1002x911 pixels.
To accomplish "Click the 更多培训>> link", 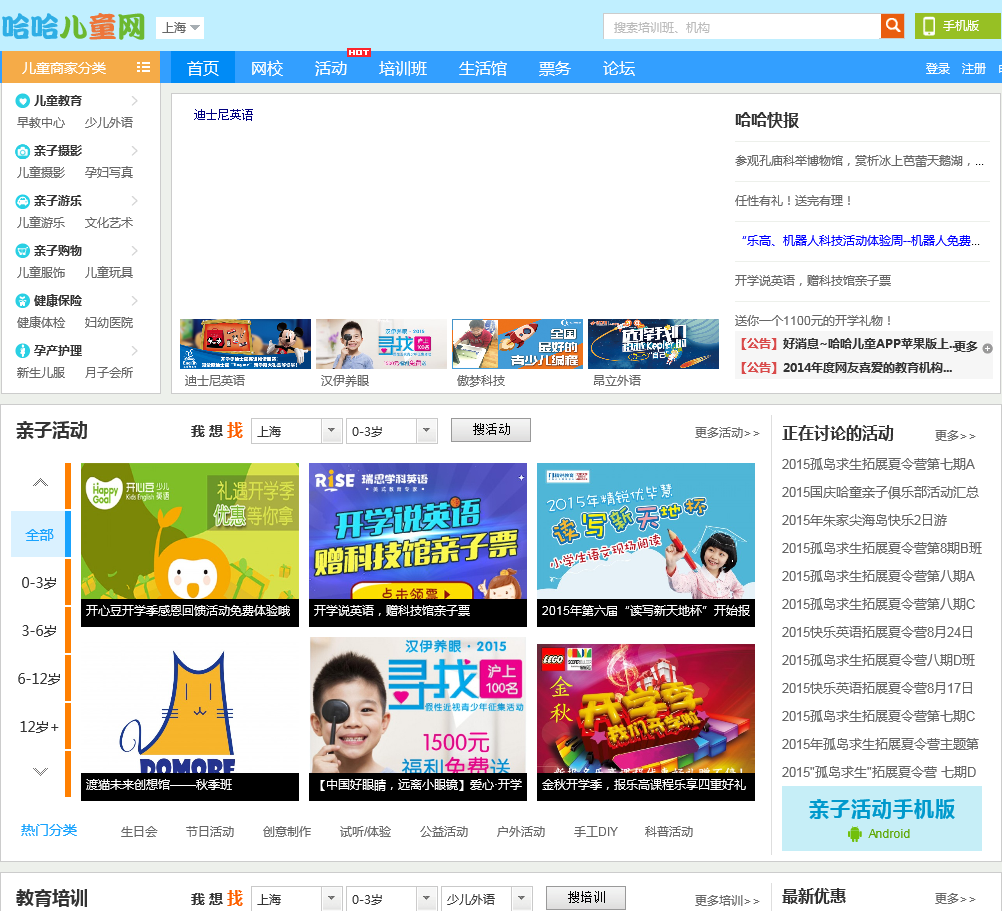I will point(727,900).
